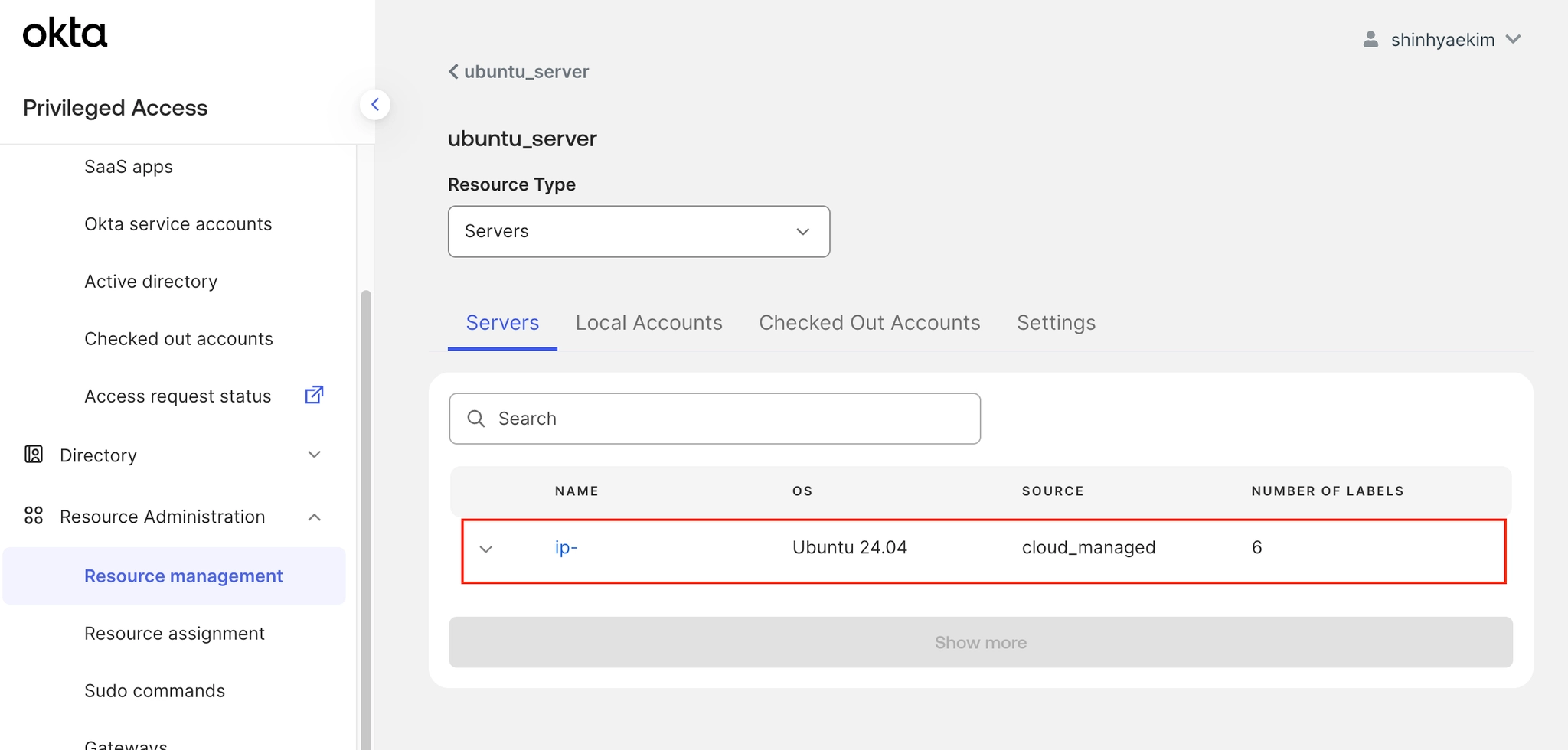Click the Ubuntu 24.04 OS cell

849,547
